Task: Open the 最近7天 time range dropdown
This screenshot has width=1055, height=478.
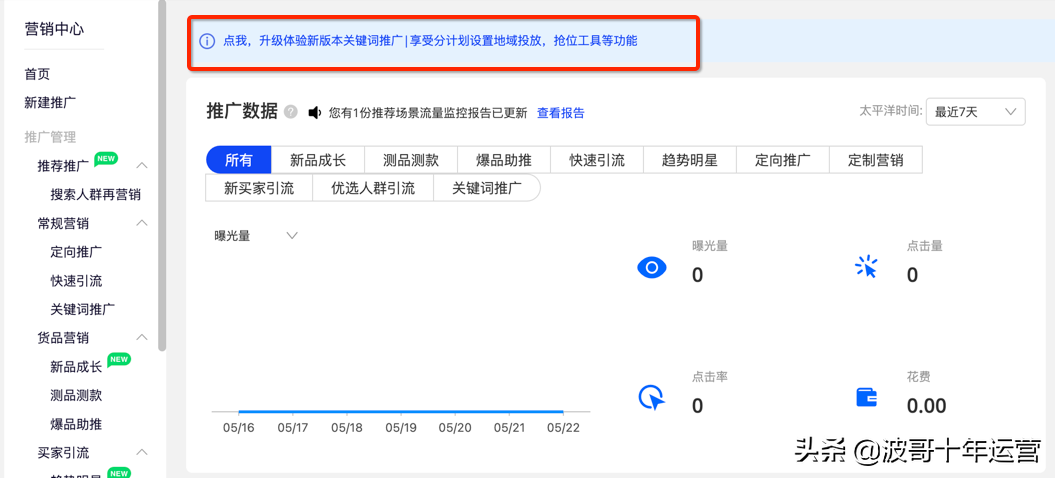Action: (x=976, y=112)
